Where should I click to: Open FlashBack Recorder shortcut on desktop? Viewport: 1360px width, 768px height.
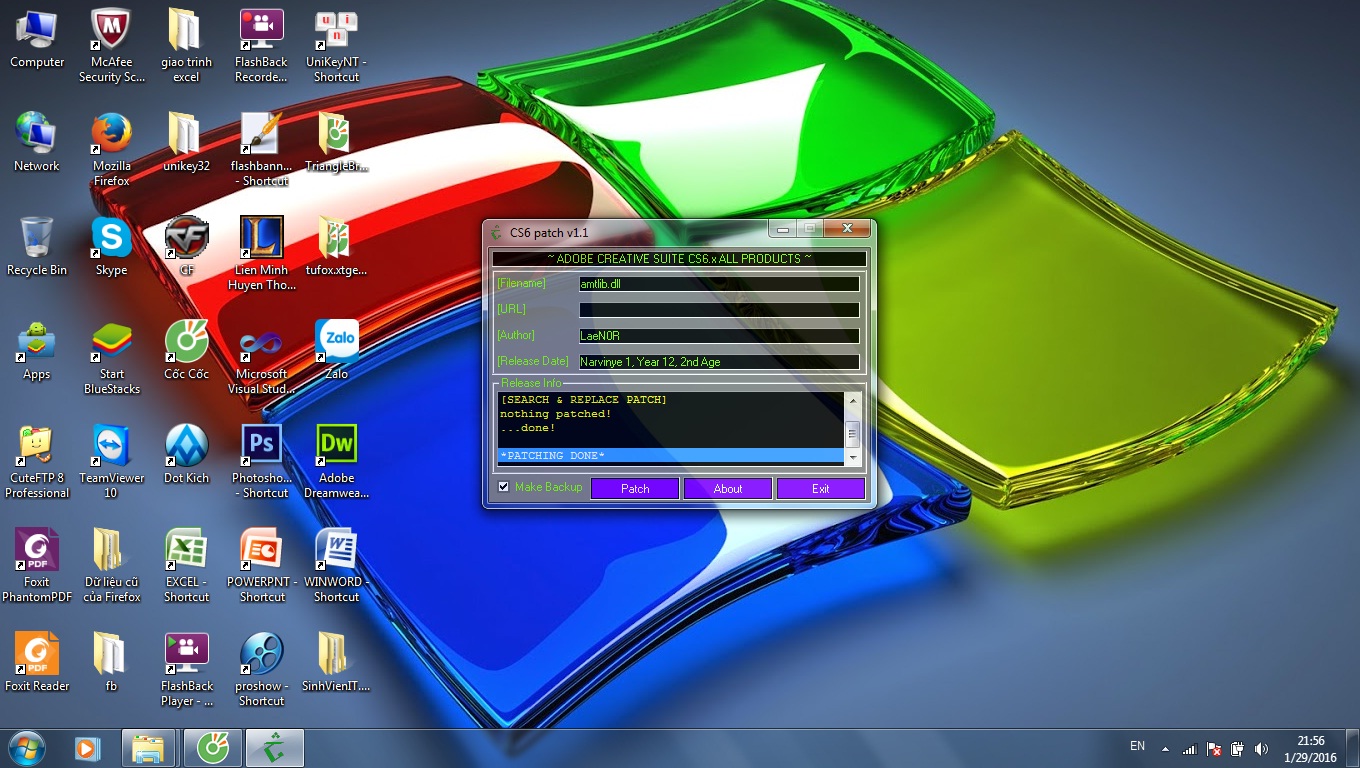coord(262,46)
